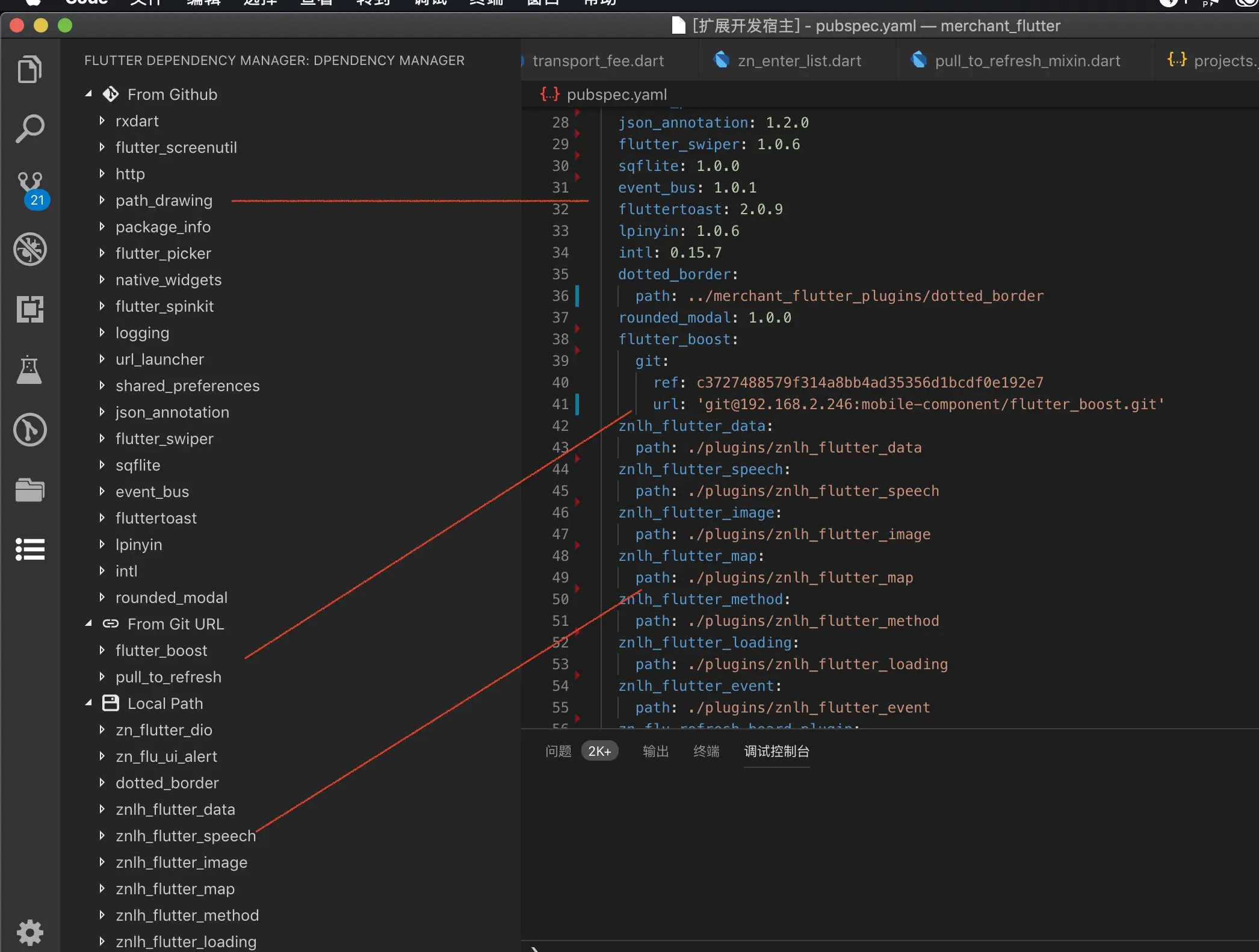Screen dimensions: 1259x952
Task: Open the Test flask icon
Action: tap(29, 369)
